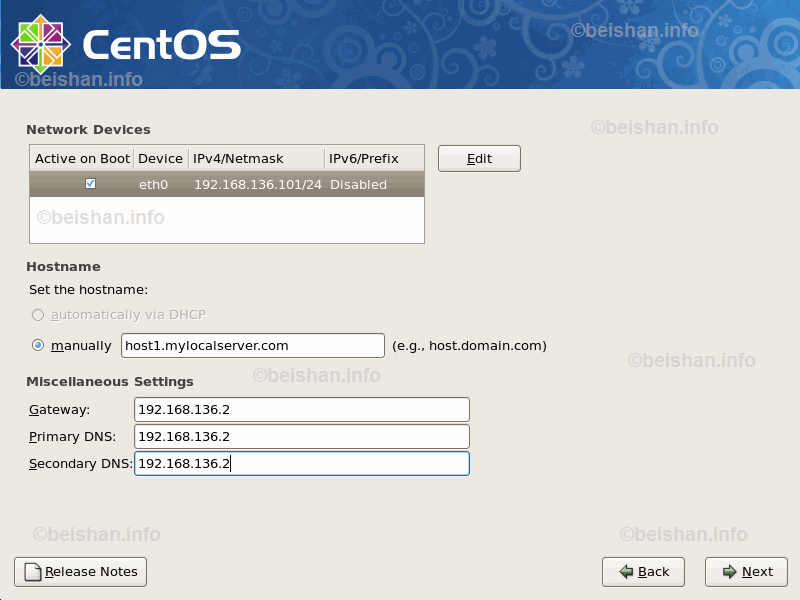Click into the Primary DNS field
This screenshot has height=600, width=800.
pos(301,437)
